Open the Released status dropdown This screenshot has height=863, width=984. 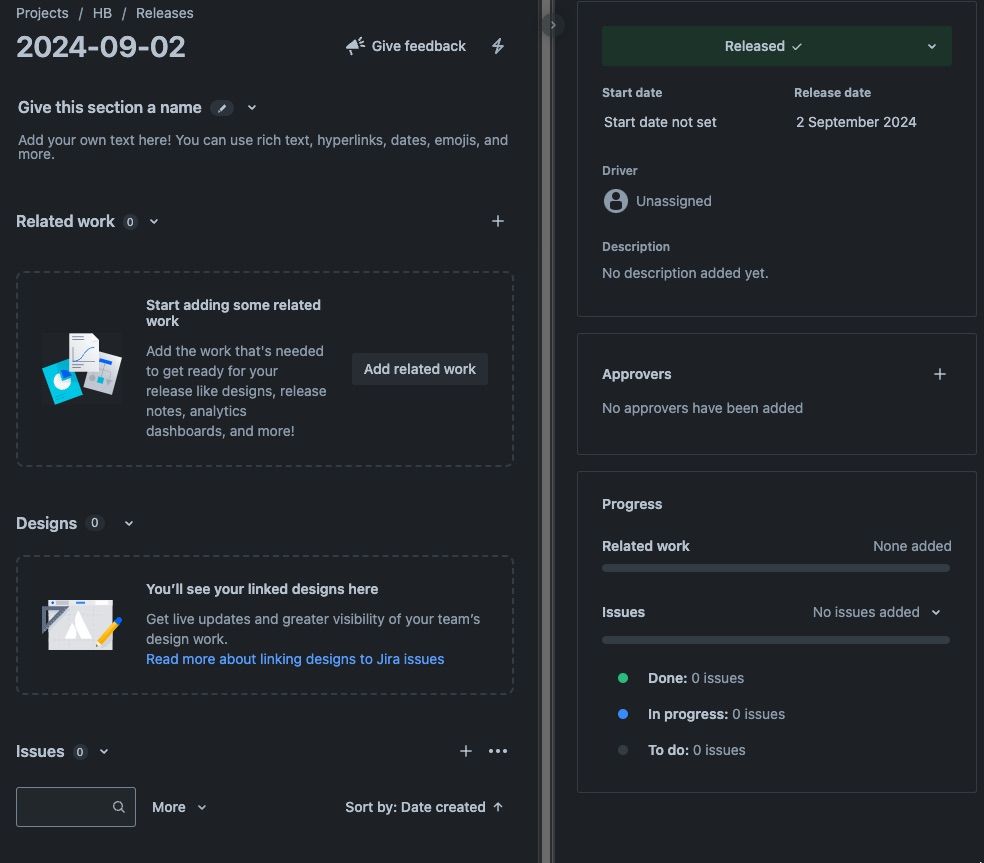(x=776, y=46)
